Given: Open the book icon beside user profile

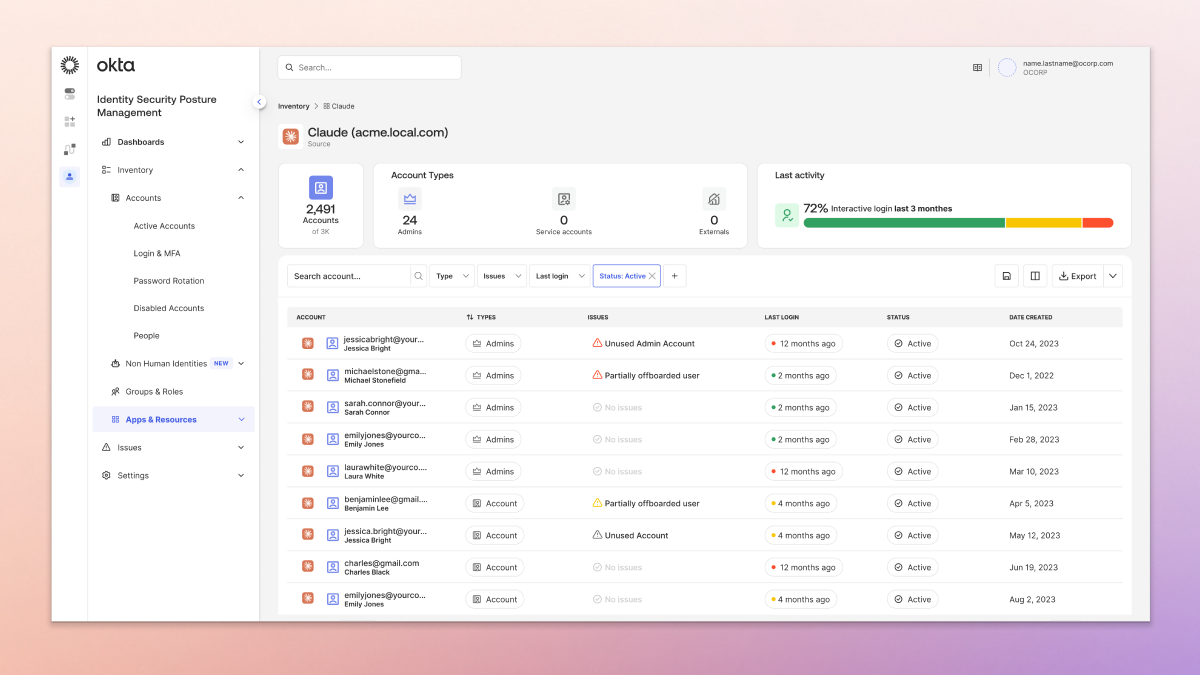Looking at the screenshot, I should point(977,68).
